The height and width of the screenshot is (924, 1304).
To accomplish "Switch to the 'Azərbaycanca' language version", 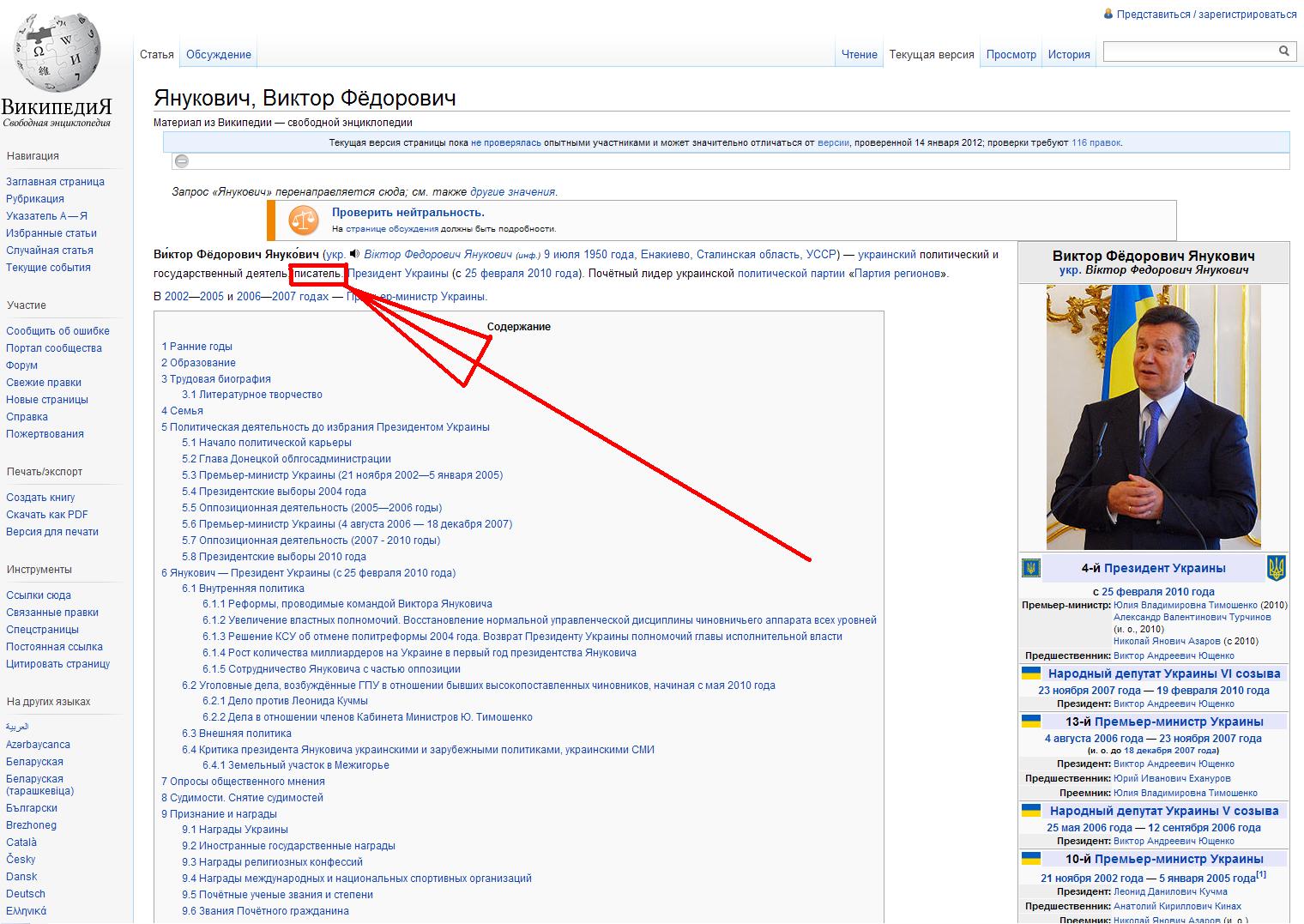I will (38, 745).
